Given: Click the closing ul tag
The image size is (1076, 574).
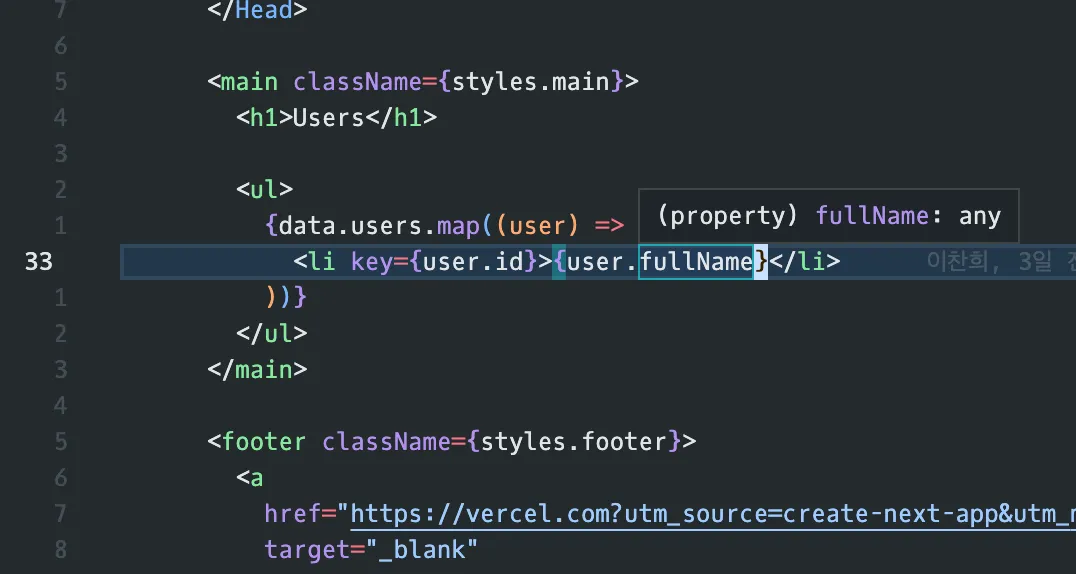Looking at the screenshot, I should 271,334.
